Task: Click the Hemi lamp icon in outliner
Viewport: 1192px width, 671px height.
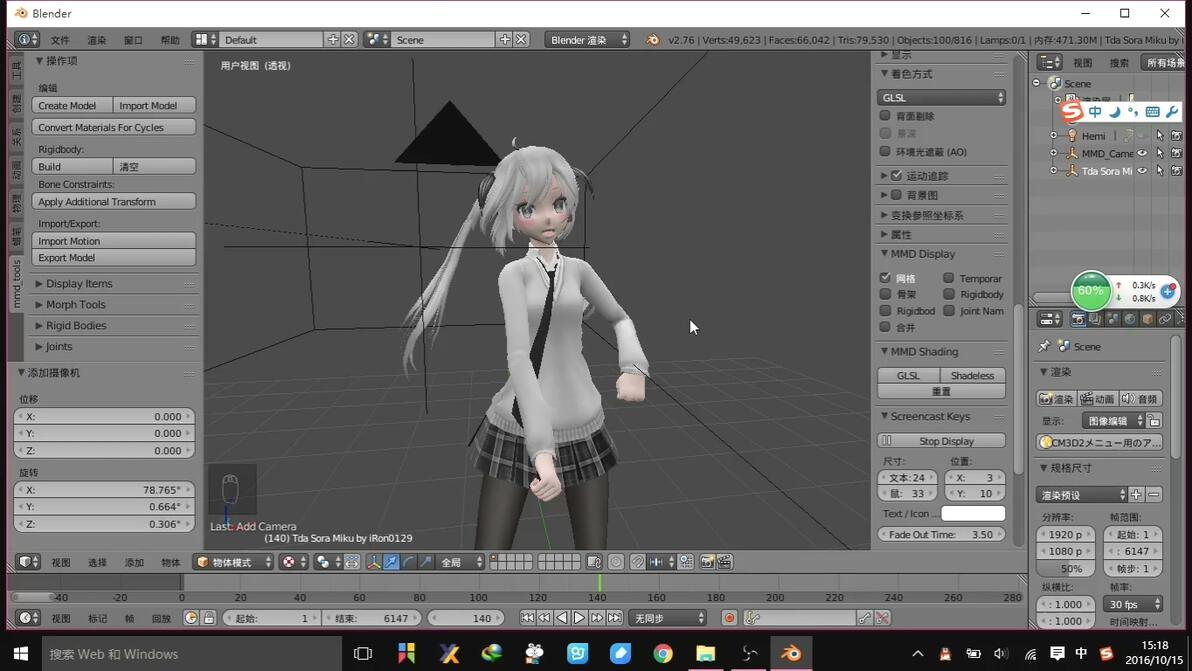Action: pos(1073,135)
